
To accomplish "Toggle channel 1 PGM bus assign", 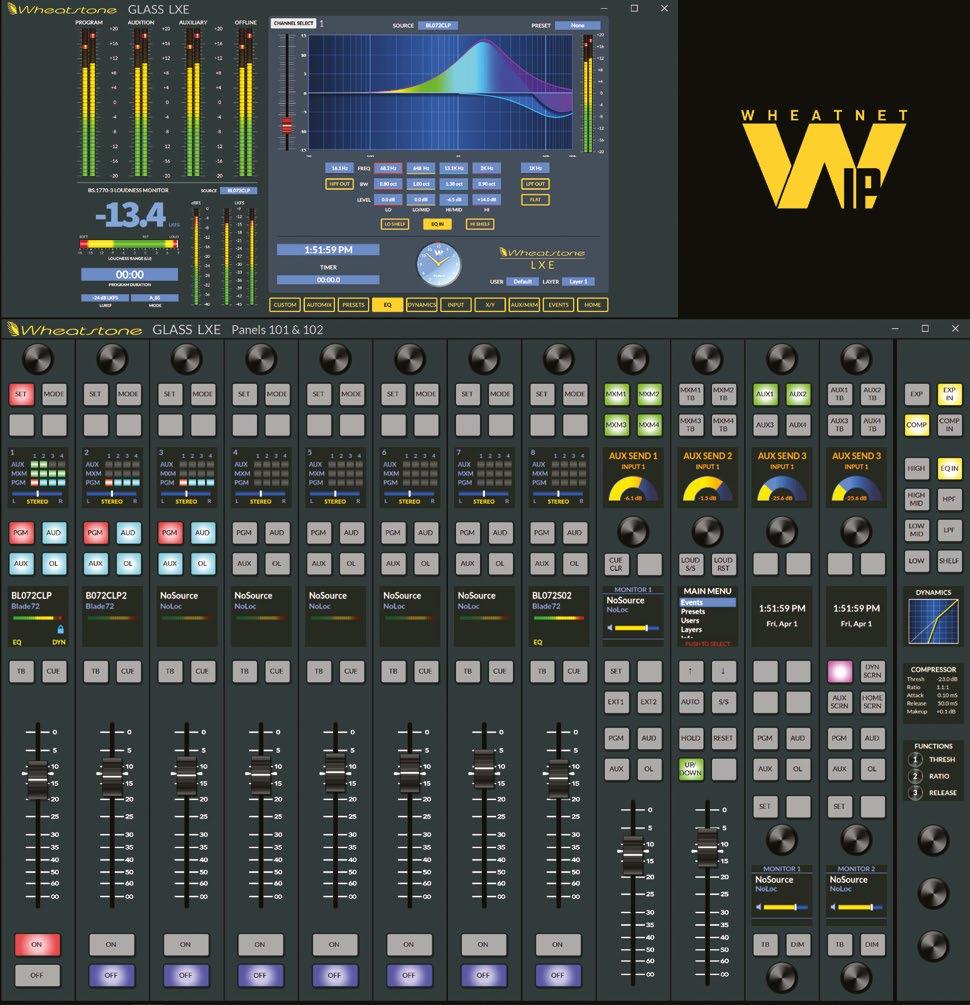I will pyautogui.click(x=21, y=533).
